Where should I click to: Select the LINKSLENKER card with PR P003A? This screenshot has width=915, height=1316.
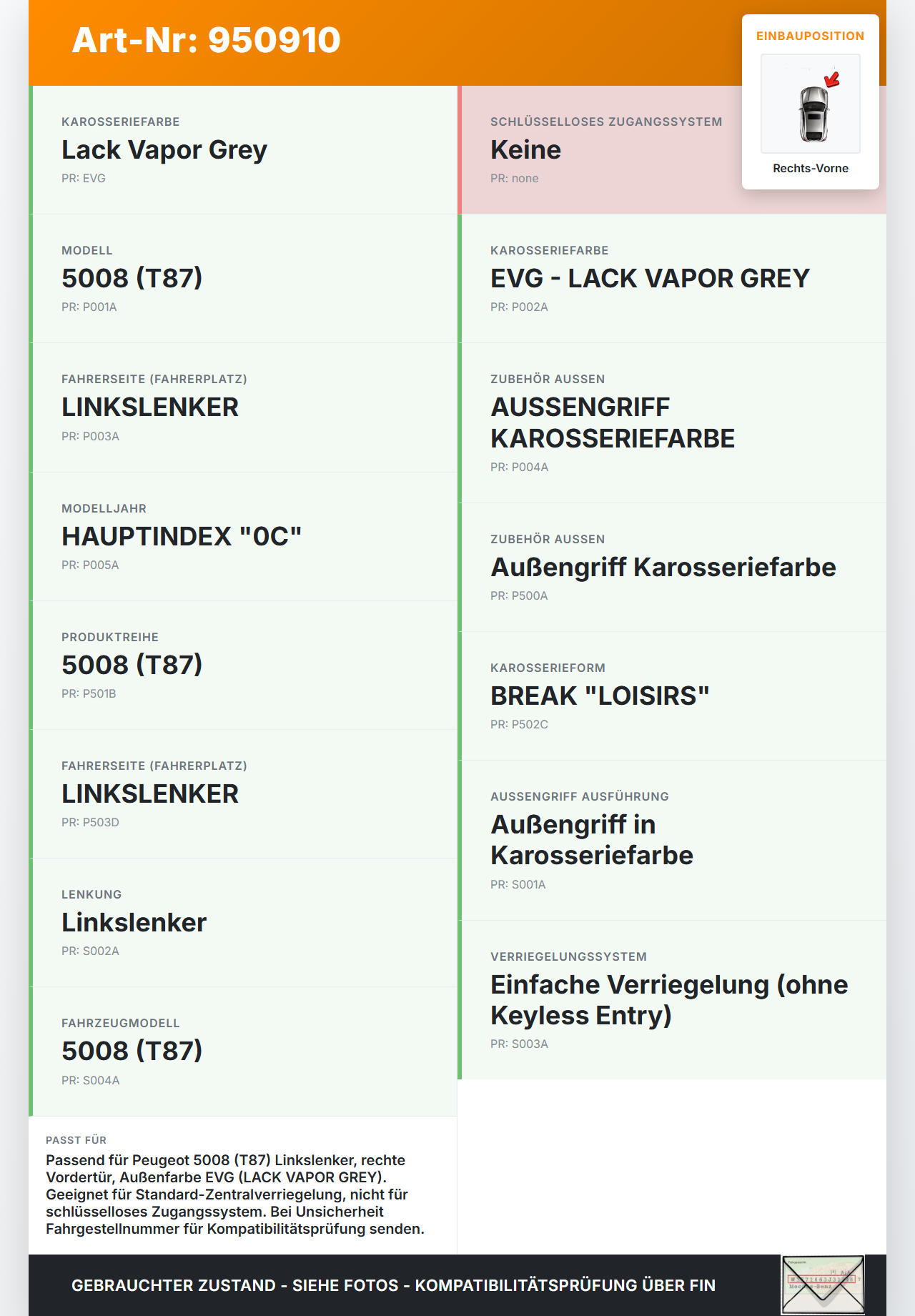(243, 407)
